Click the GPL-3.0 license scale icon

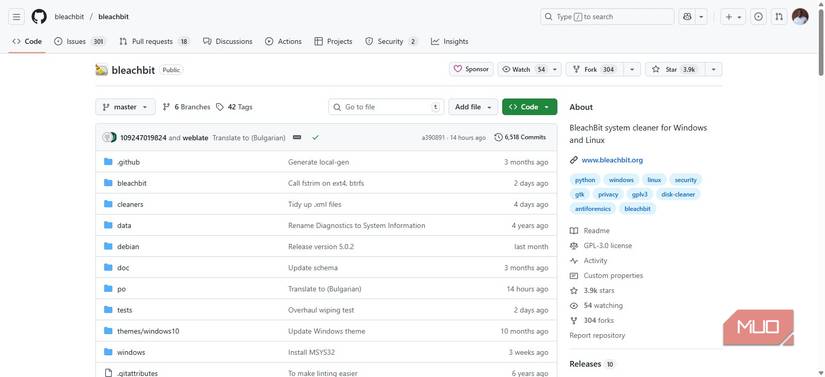pyautogui.click(x=574, y=246)
